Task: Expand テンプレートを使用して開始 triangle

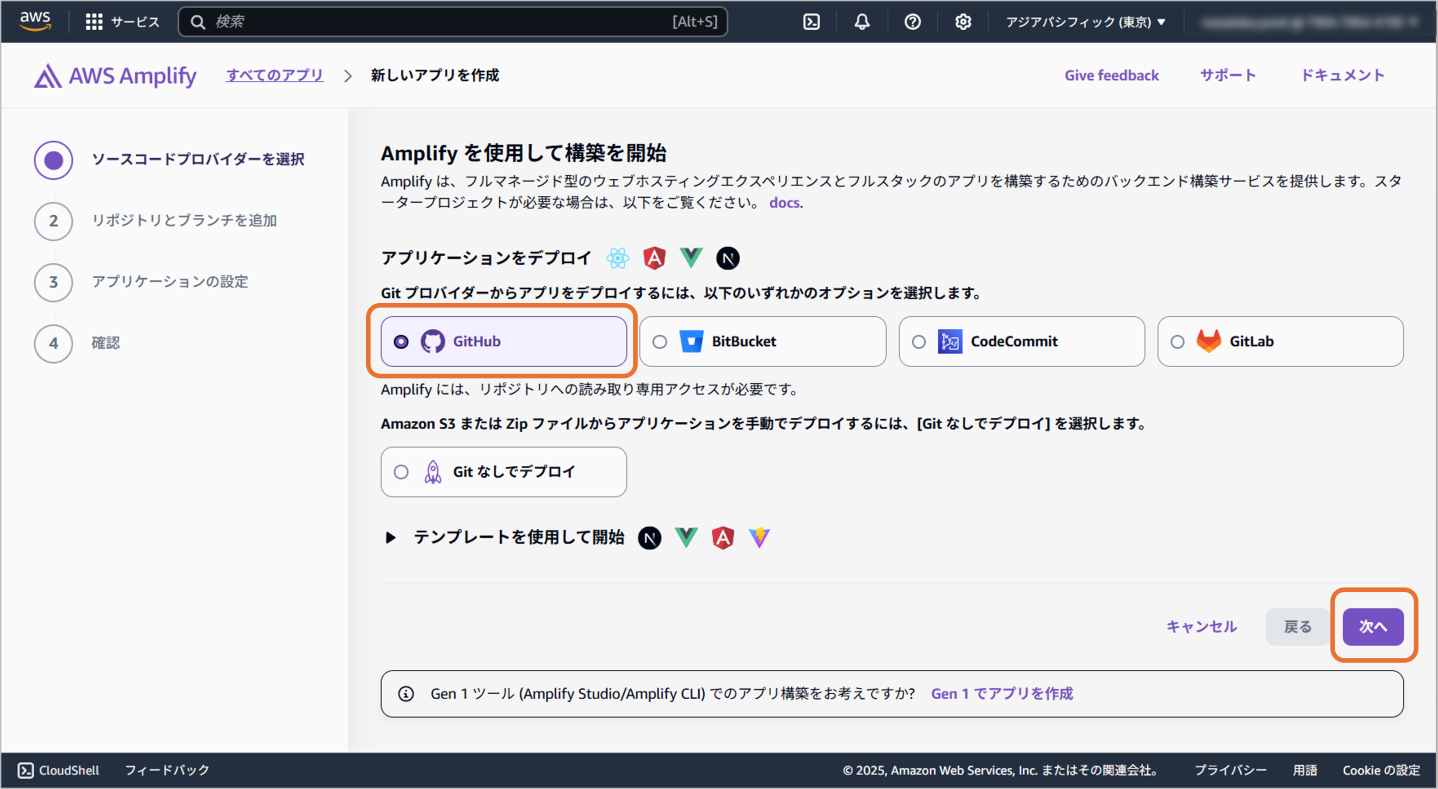Action: click(391, 538)
